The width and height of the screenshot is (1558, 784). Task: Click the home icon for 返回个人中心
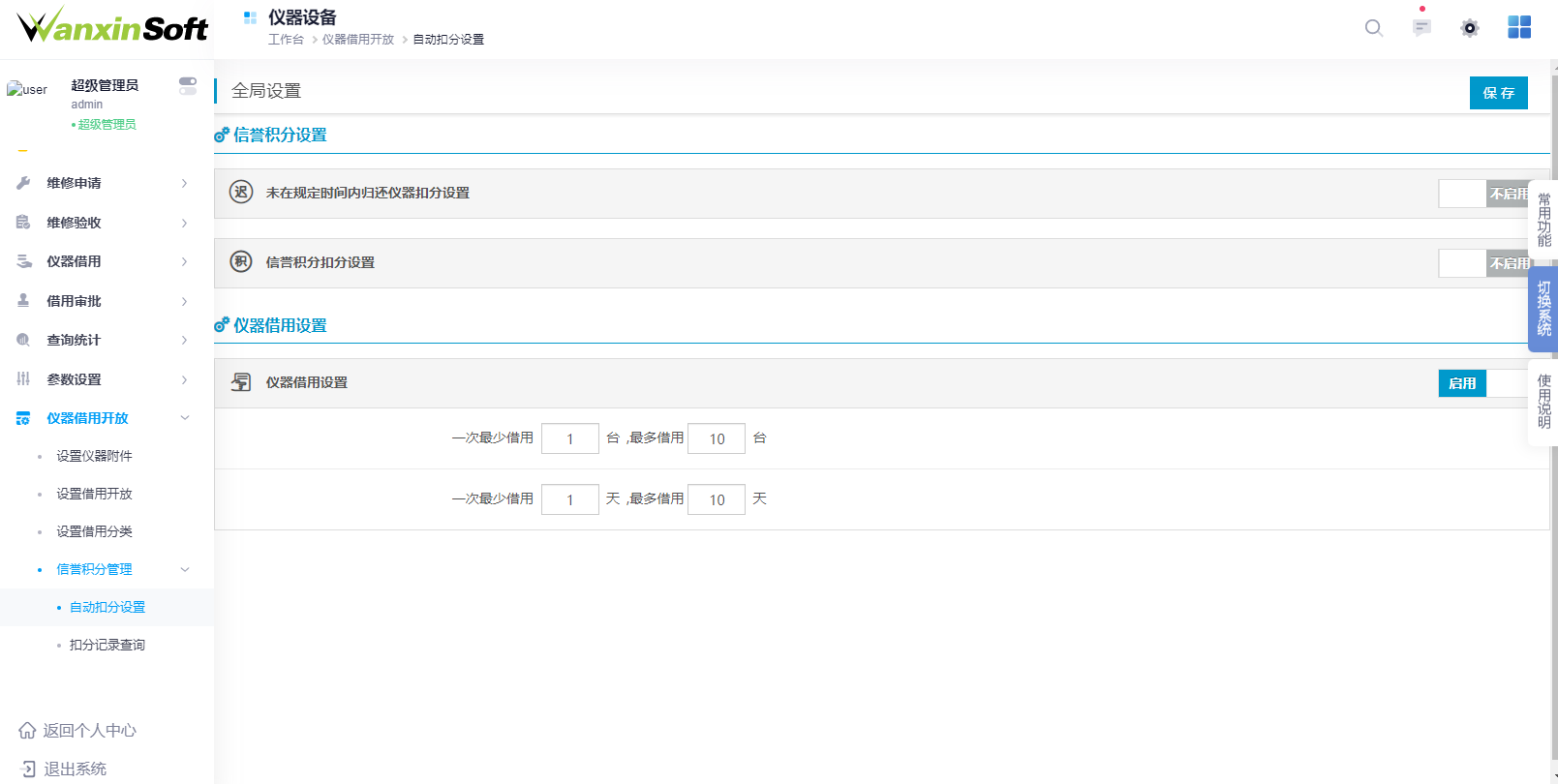(x=27, y=731)
